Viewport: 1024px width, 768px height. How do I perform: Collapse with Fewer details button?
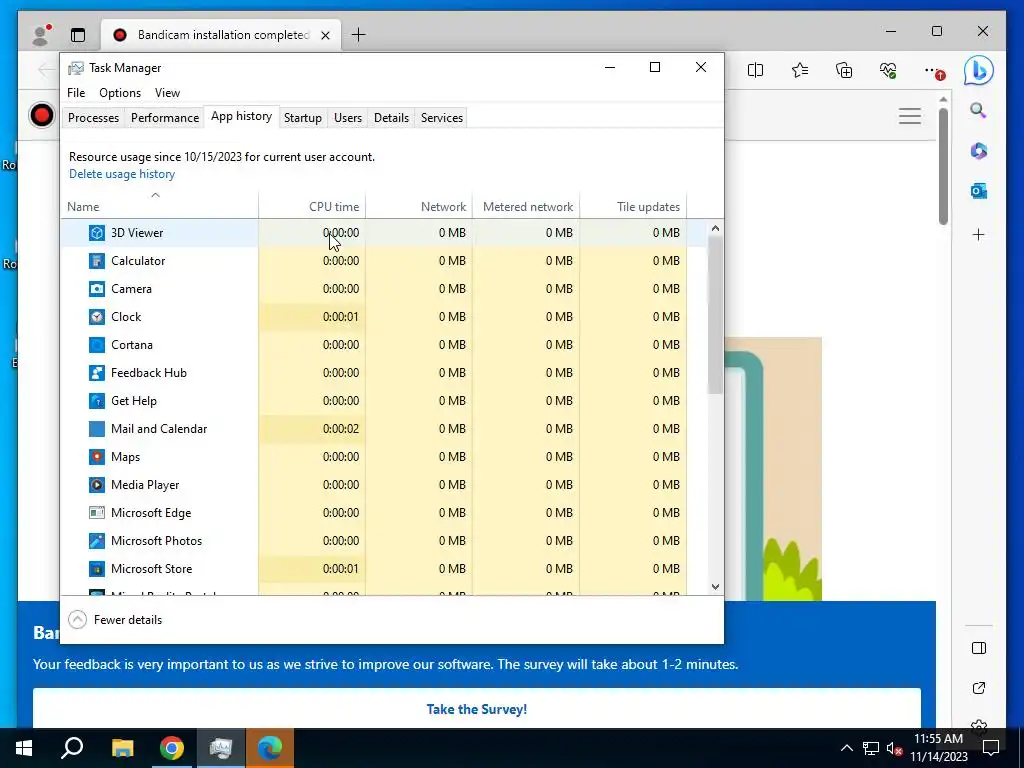pos(115,620)
